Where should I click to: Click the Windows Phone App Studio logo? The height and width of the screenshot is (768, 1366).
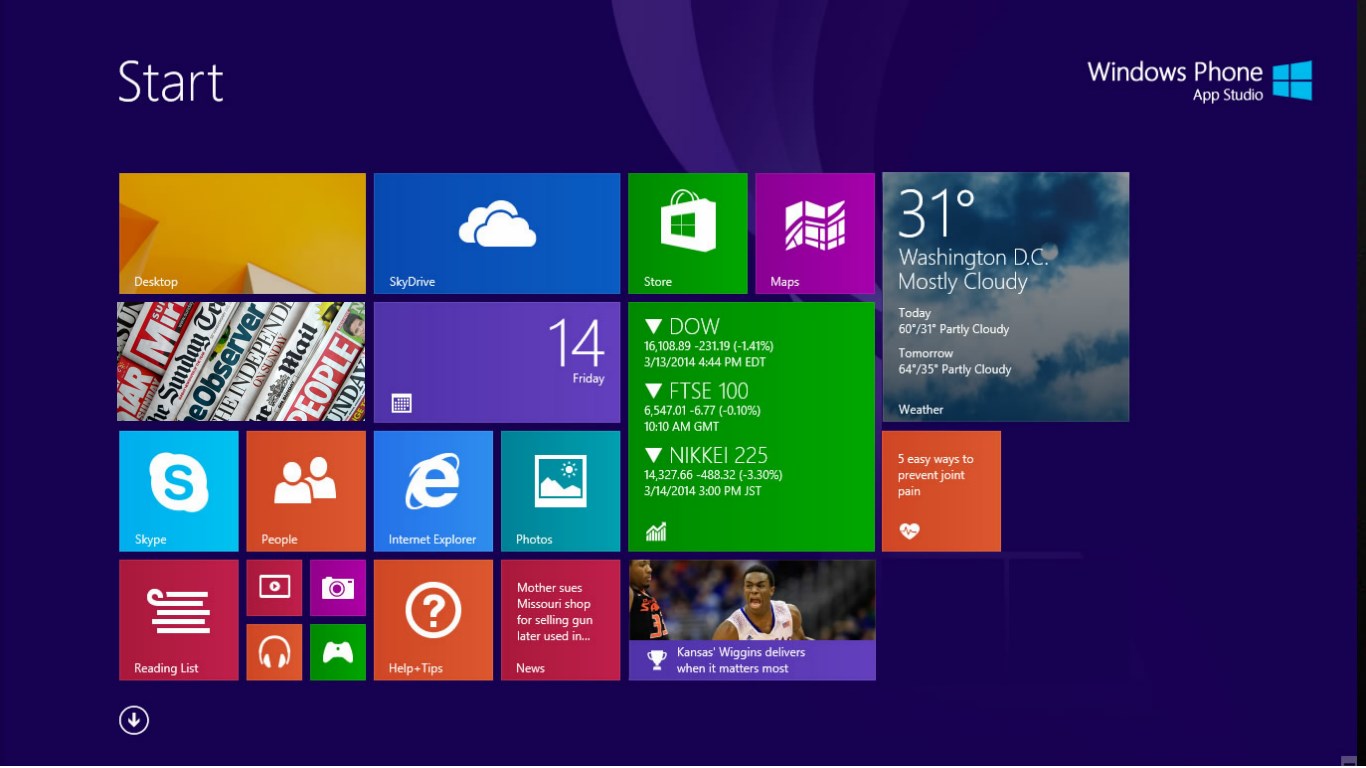tap(1200, 81)
